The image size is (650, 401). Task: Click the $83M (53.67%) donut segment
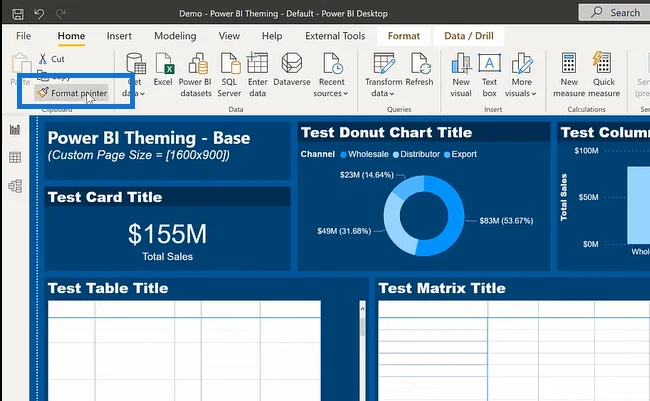pyautogui.click(x=454, y=216)
